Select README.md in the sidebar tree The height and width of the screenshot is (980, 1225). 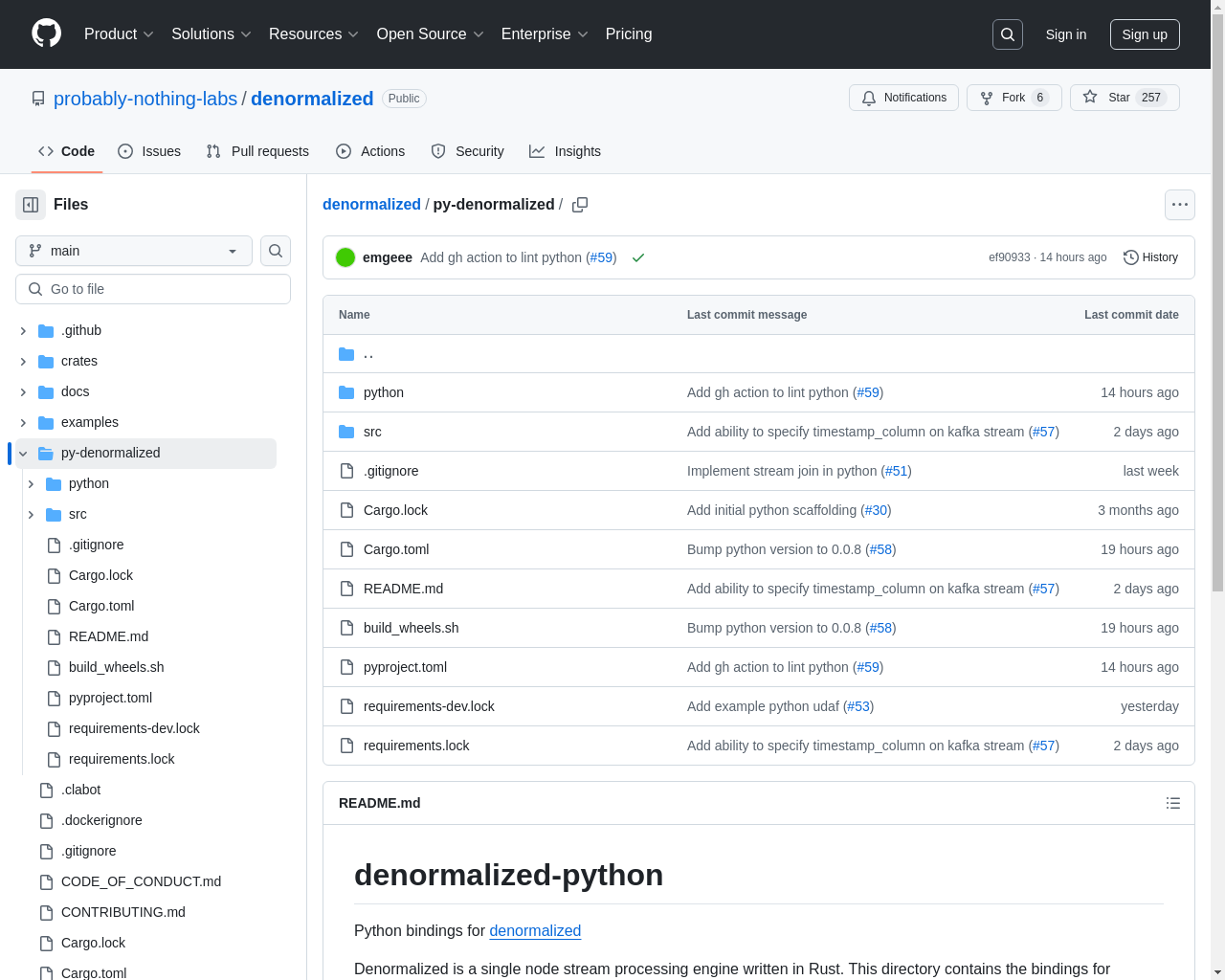pos(108,636)
